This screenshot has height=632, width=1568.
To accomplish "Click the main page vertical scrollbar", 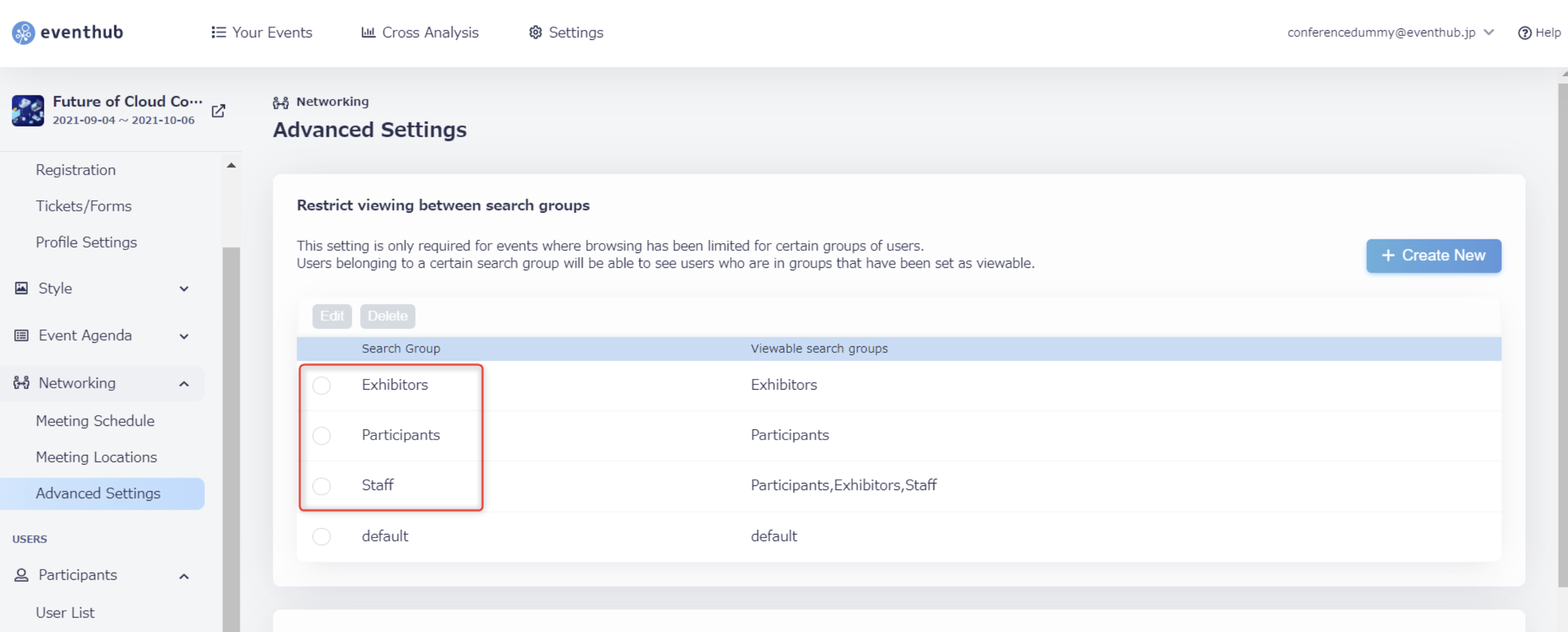I will coord(1563,334).
